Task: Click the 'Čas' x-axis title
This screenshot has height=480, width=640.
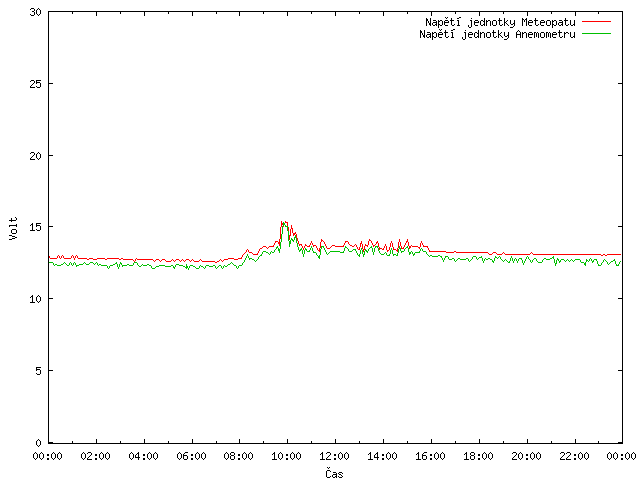Action: 334,473
